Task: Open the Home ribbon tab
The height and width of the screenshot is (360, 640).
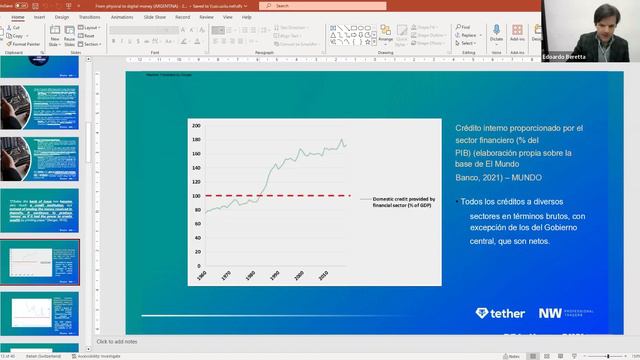Action: click(18, 17)
